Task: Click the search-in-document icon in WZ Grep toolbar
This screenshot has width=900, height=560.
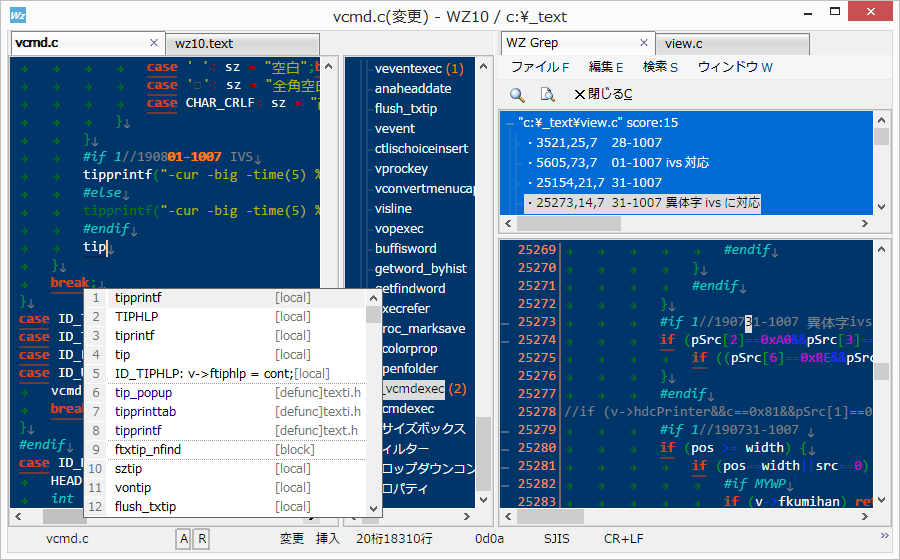Action: pos(548,95)
